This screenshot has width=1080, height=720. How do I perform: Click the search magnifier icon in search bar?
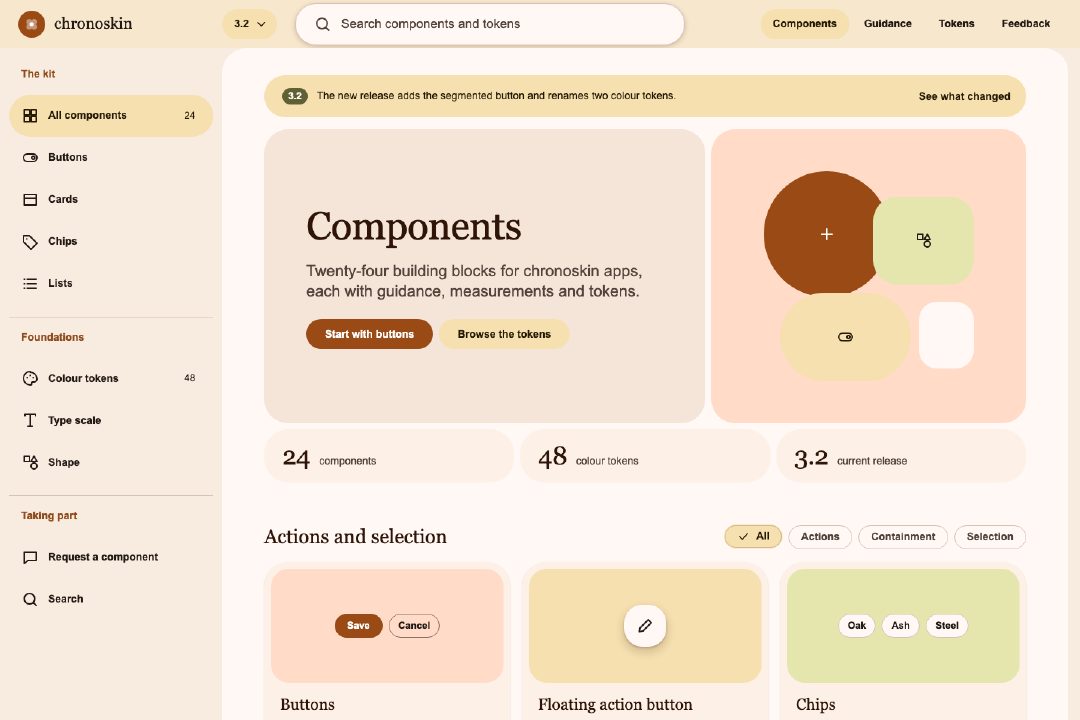coord(322,24)
